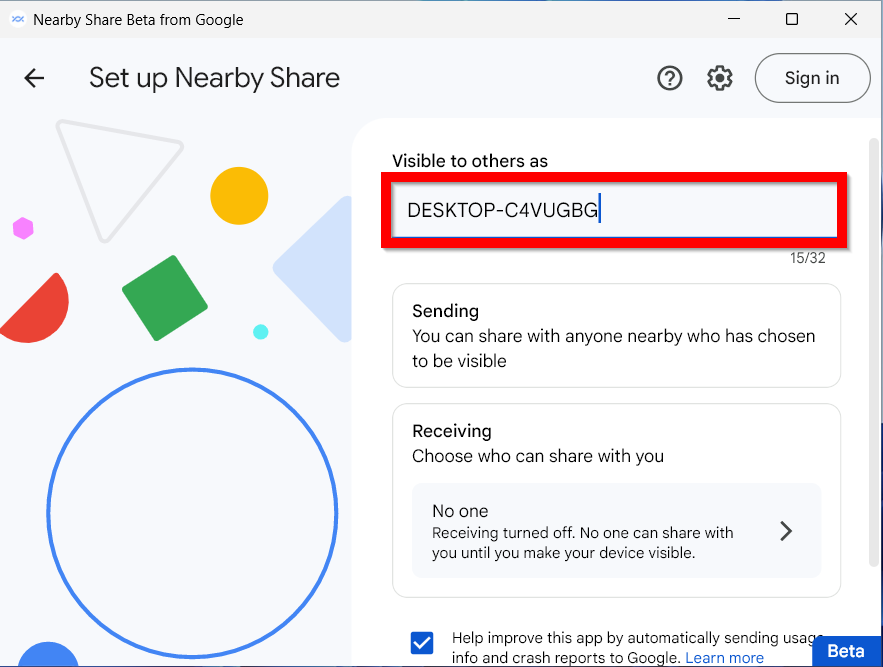
Task: Click the Receiving section heading
Action: [x=452, y=431]
